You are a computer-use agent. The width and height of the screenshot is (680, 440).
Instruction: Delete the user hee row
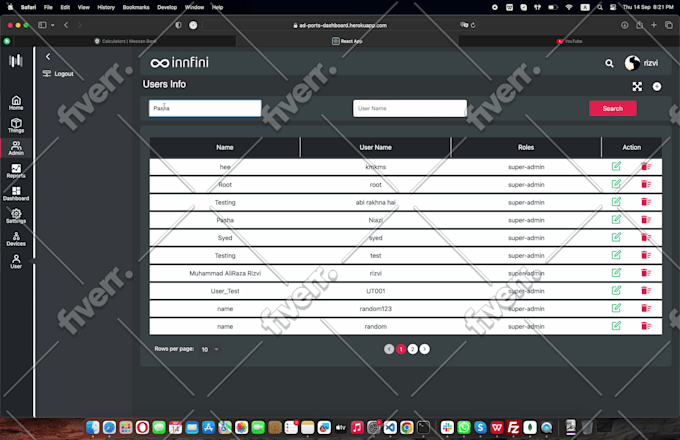[x=646, y=166]
